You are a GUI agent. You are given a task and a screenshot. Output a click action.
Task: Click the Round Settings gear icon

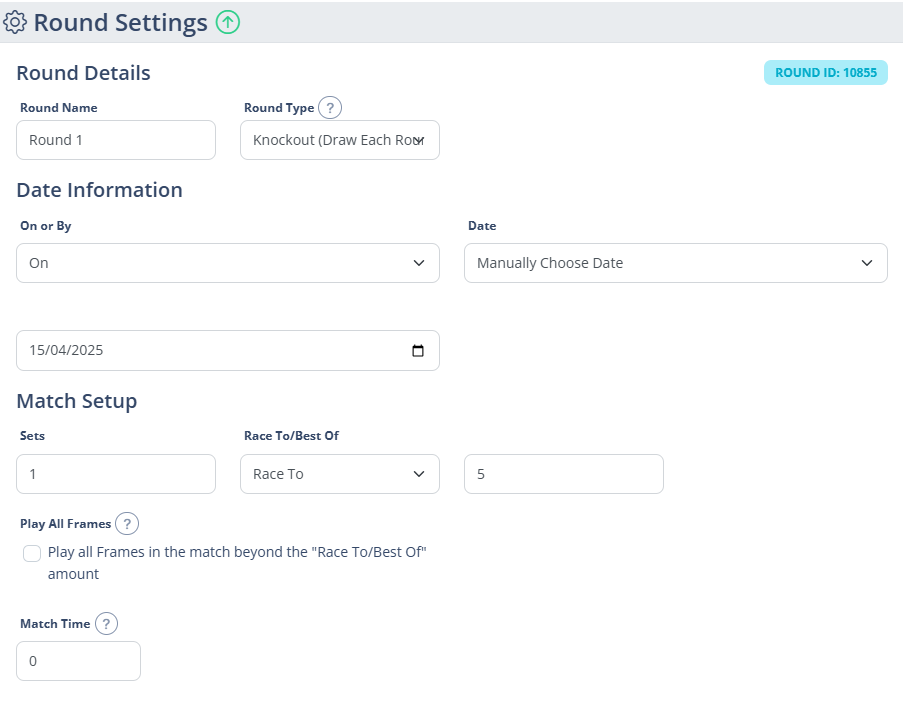(15, 22)
